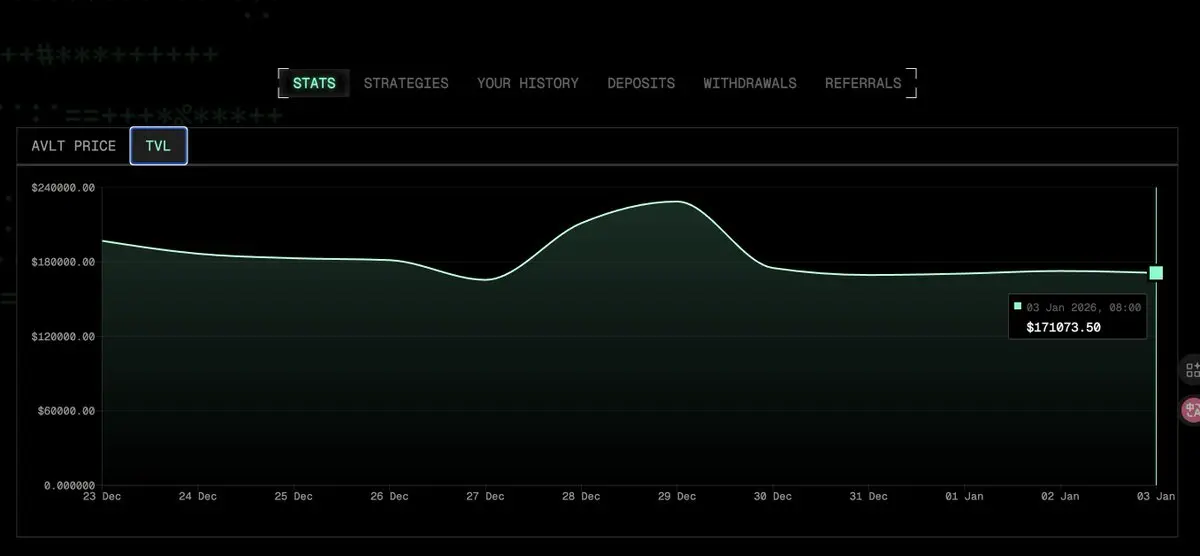The width and height of the screenshot is (1200, 556).
Task: Open the DEPOSITS tab
Action: click(x=641, y=83)
